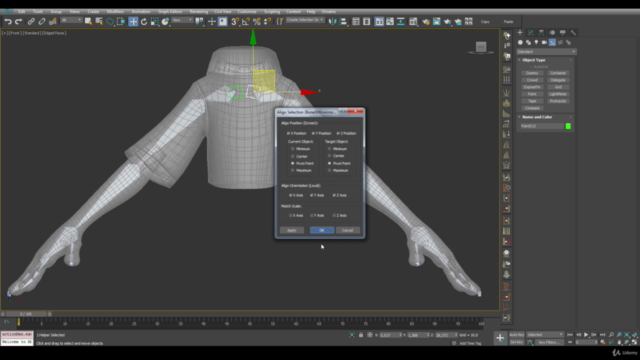Image resolution: width=640 pixels, height=360 pixels.
Task: Toggle the Angle Snap icon
Action: [246, 22]
